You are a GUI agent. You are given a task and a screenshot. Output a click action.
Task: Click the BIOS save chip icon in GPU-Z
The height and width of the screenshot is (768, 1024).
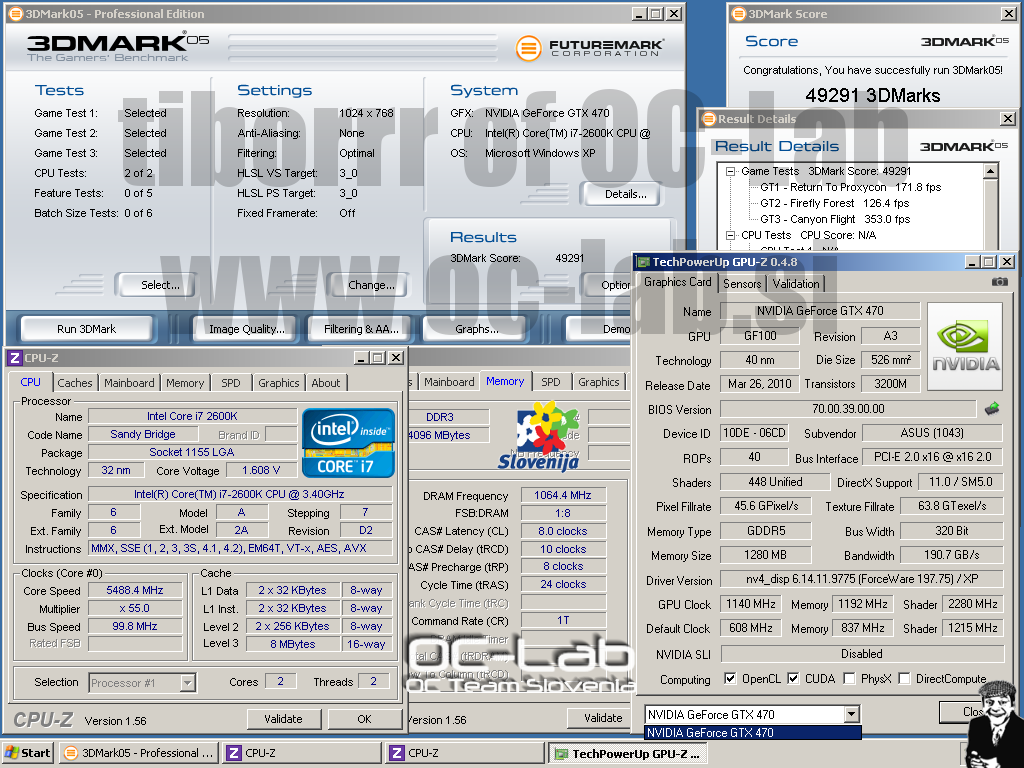[991, 409]
